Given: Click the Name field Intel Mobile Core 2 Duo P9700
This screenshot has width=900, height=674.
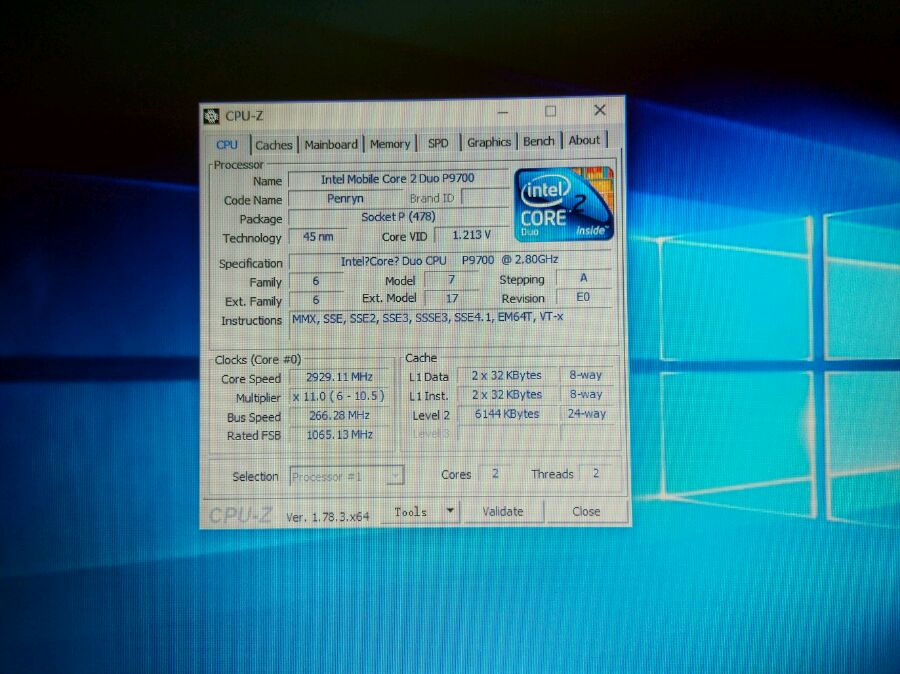Looking at the screenshot, I should point(398,179).
